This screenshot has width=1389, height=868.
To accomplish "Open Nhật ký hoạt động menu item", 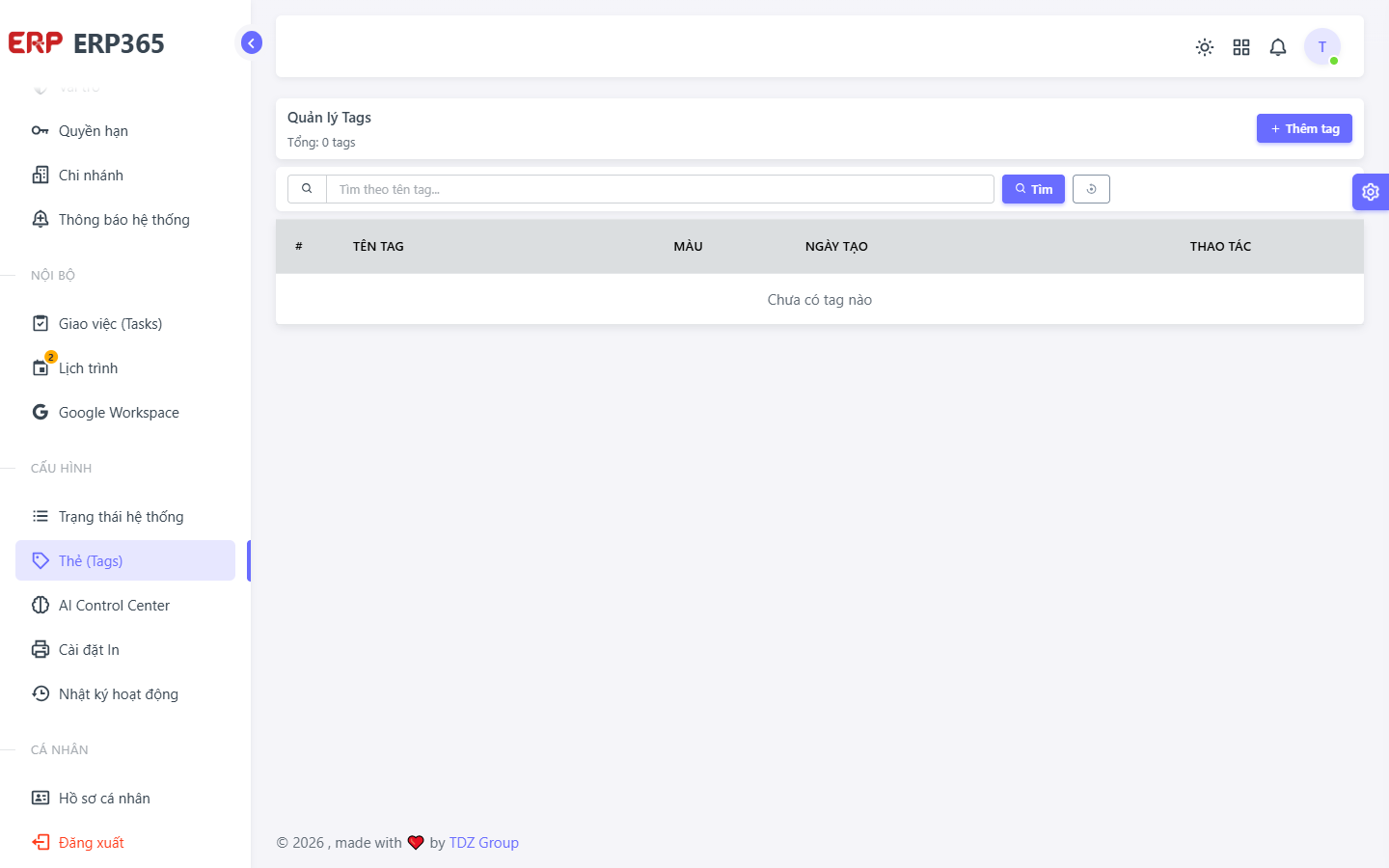I will [125, 694].
